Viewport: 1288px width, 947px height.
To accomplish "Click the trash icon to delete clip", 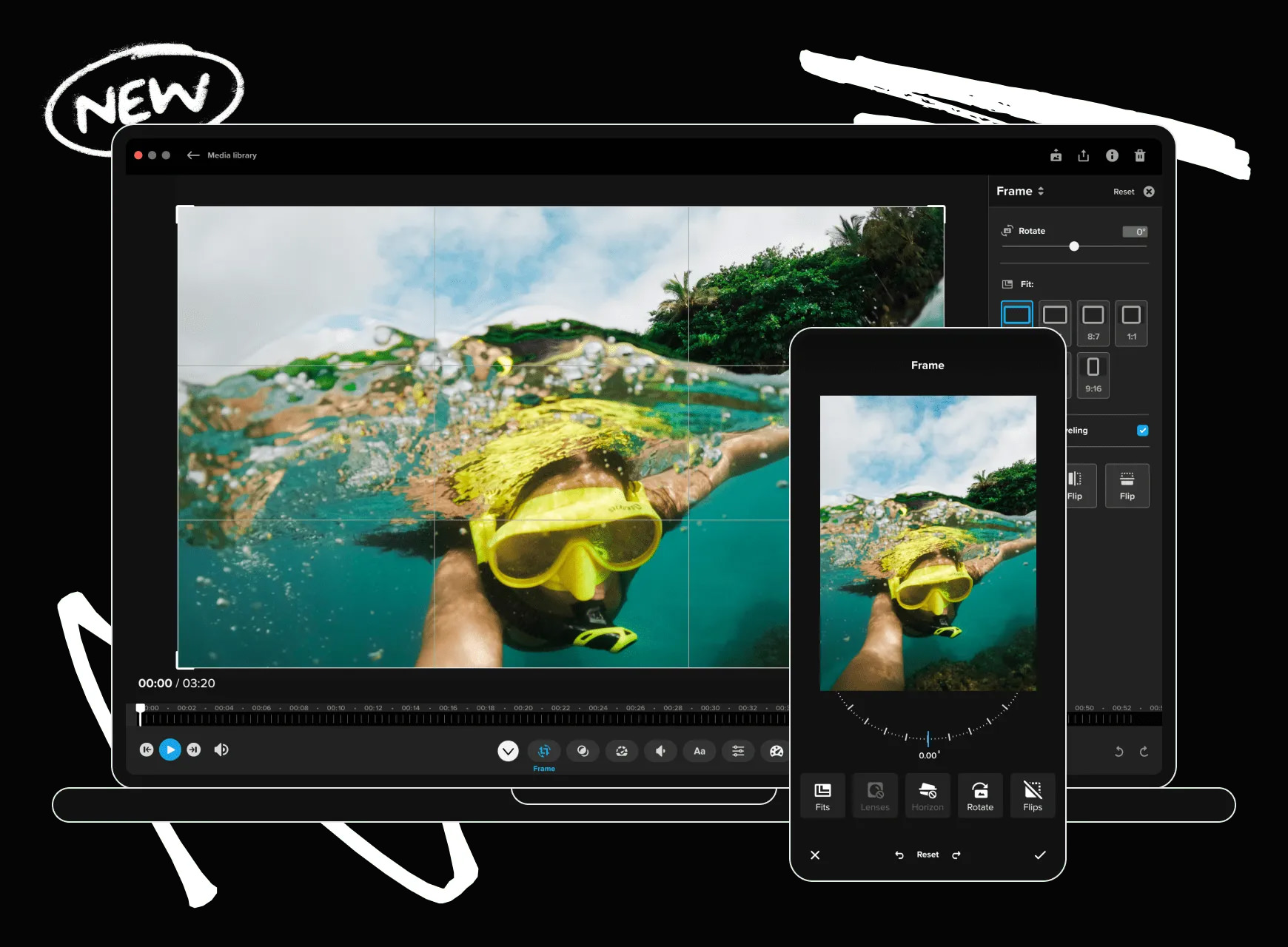I will (1140, 155).
